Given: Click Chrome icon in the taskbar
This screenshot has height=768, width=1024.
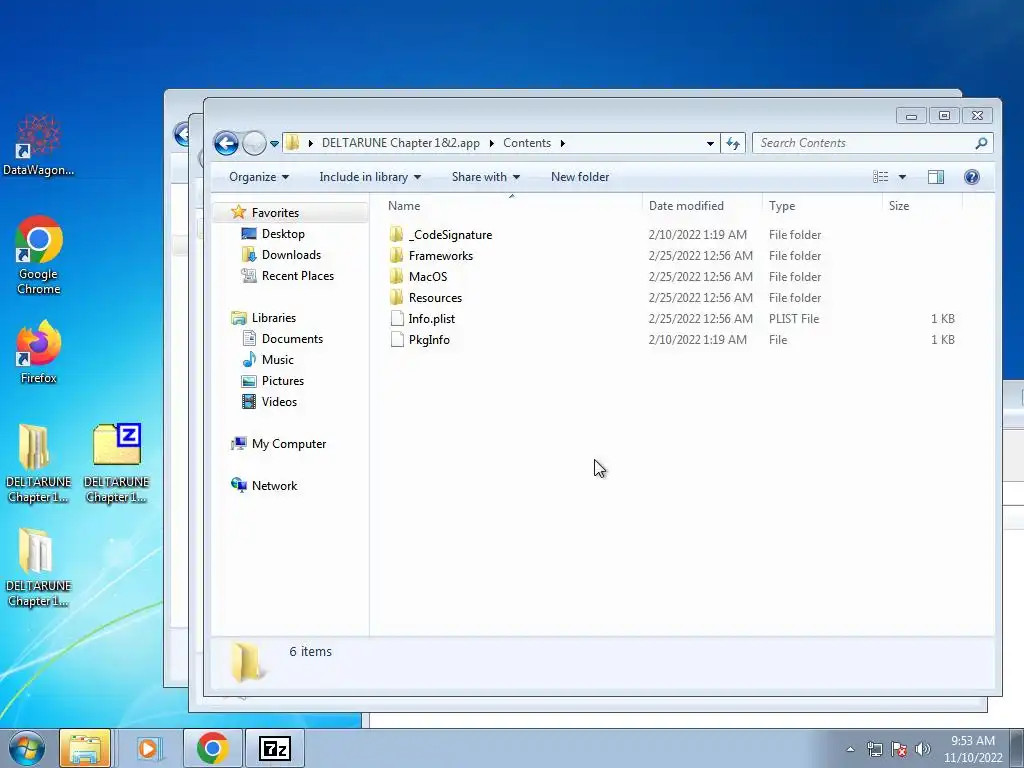Looking at the screenshot, I should click(212, 748).
